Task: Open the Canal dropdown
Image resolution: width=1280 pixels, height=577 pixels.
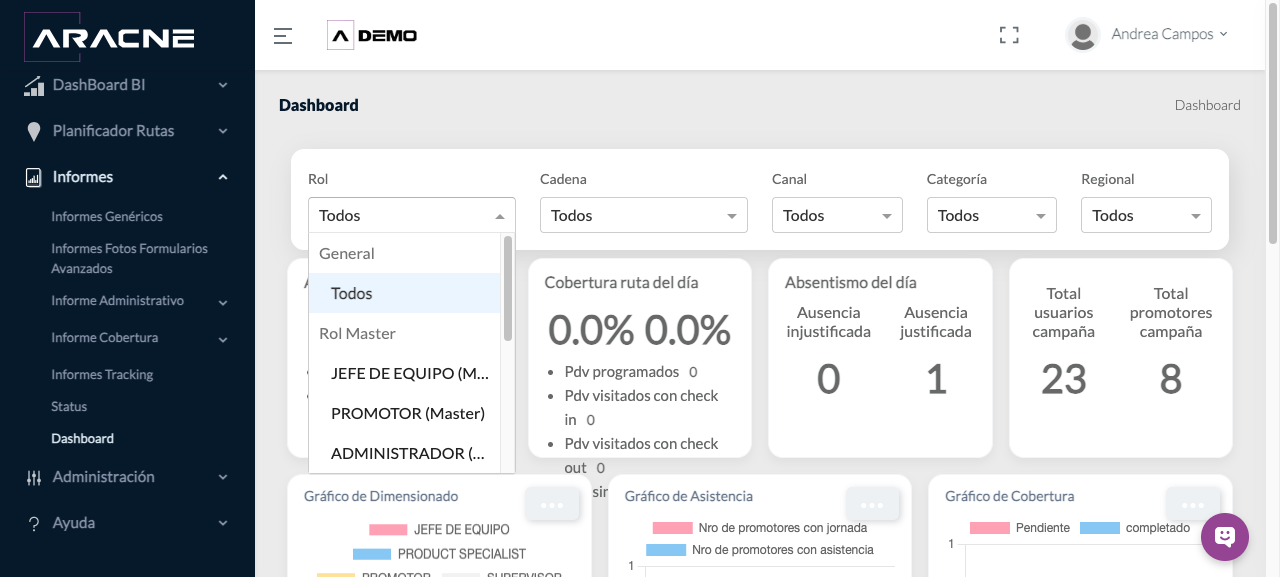Action: click(x=837, y=215)
